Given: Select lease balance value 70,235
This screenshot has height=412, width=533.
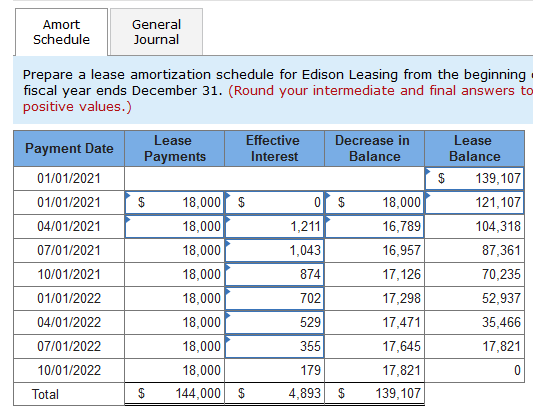Looking at the screenshot, I should click(x=475, y=274).
